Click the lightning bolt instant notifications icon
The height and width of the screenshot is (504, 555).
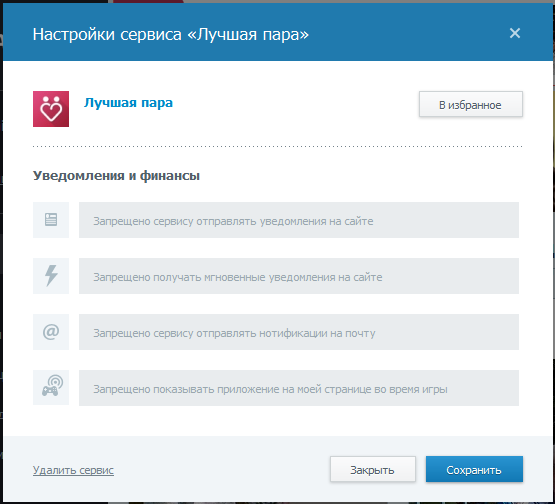click(51, 276)
